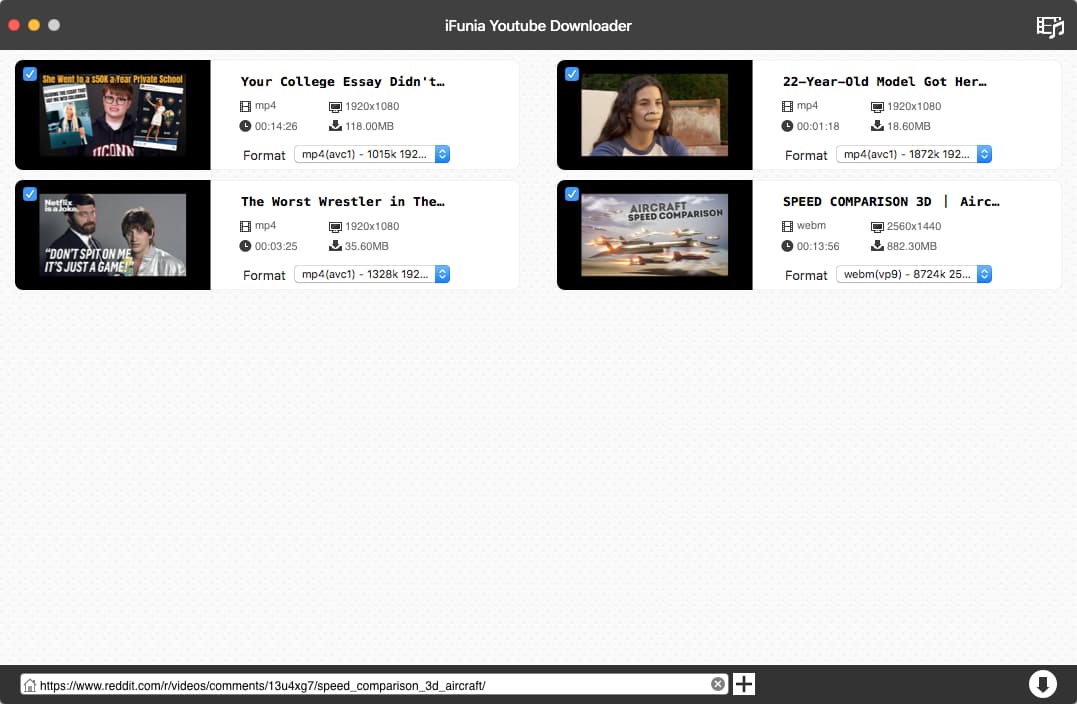The image size is (1077, 704).
Task: Deselect the SPEED COMPARISON 3D video checkbox
Action: click(572, 194)
